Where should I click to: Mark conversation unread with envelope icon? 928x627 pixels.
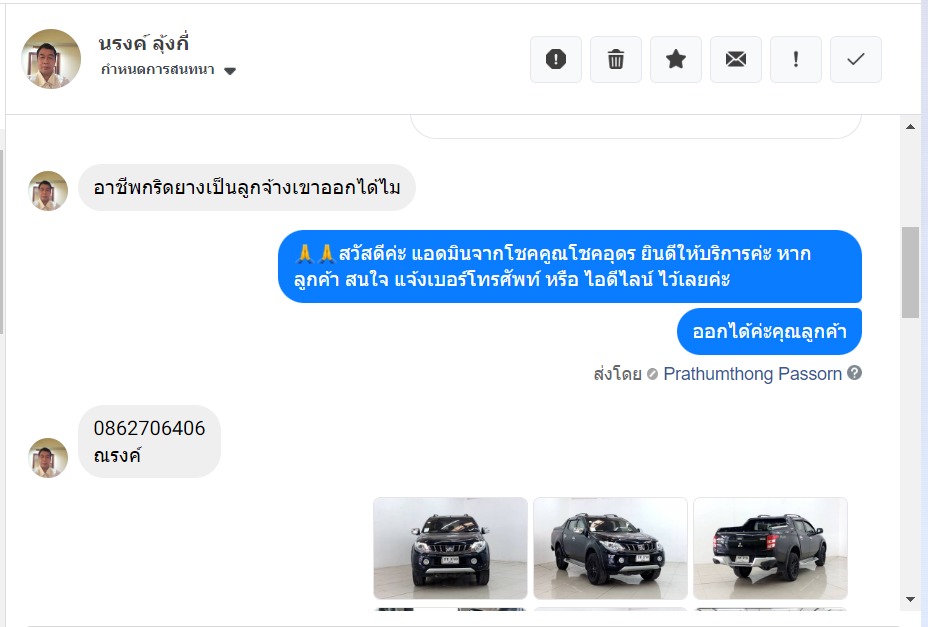[736, 59]
